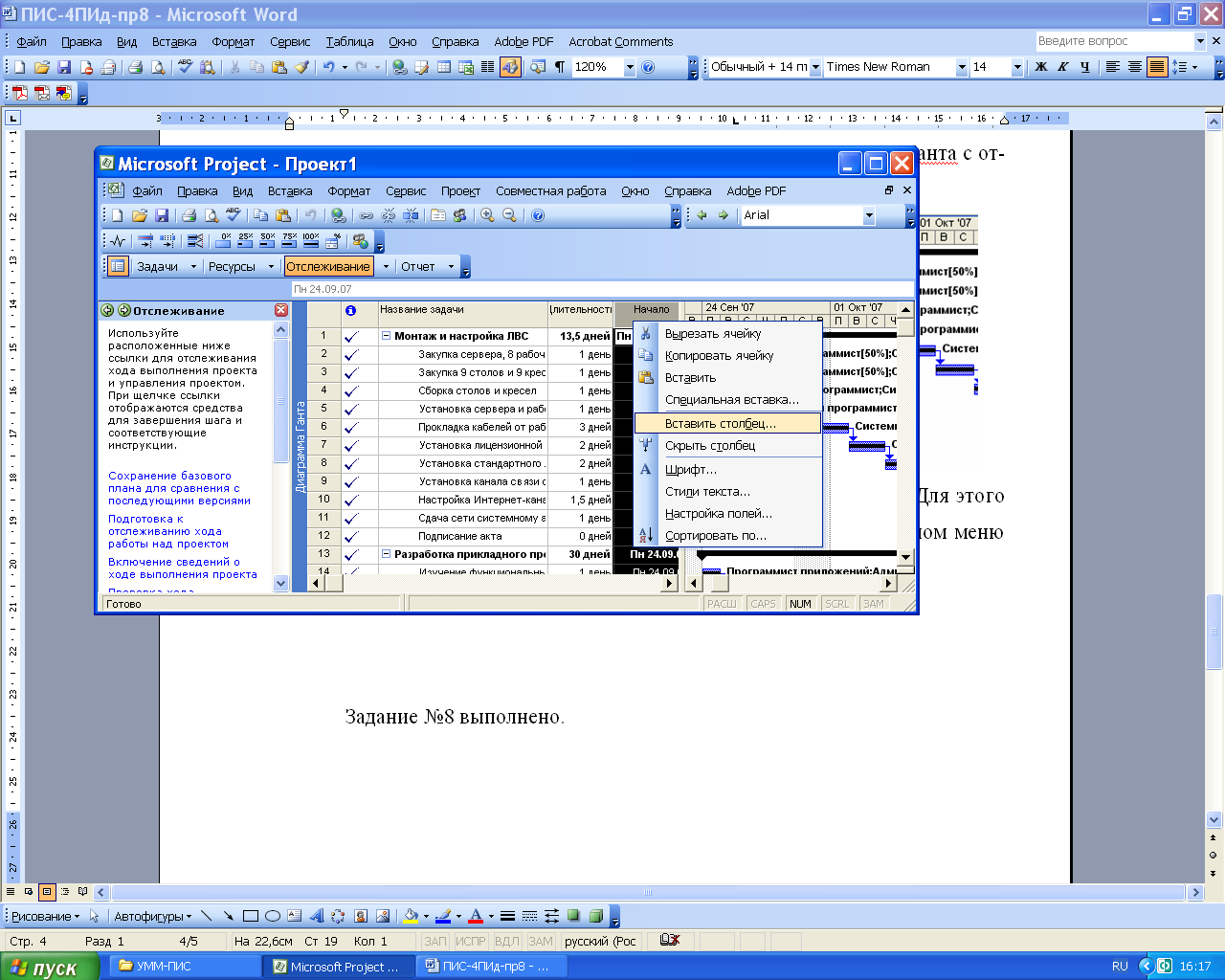The width and height of the screenshot is (1225, 980).
Task: Choose 'Сортировать по...' in the context menu
Action: [x=727, y=536]
